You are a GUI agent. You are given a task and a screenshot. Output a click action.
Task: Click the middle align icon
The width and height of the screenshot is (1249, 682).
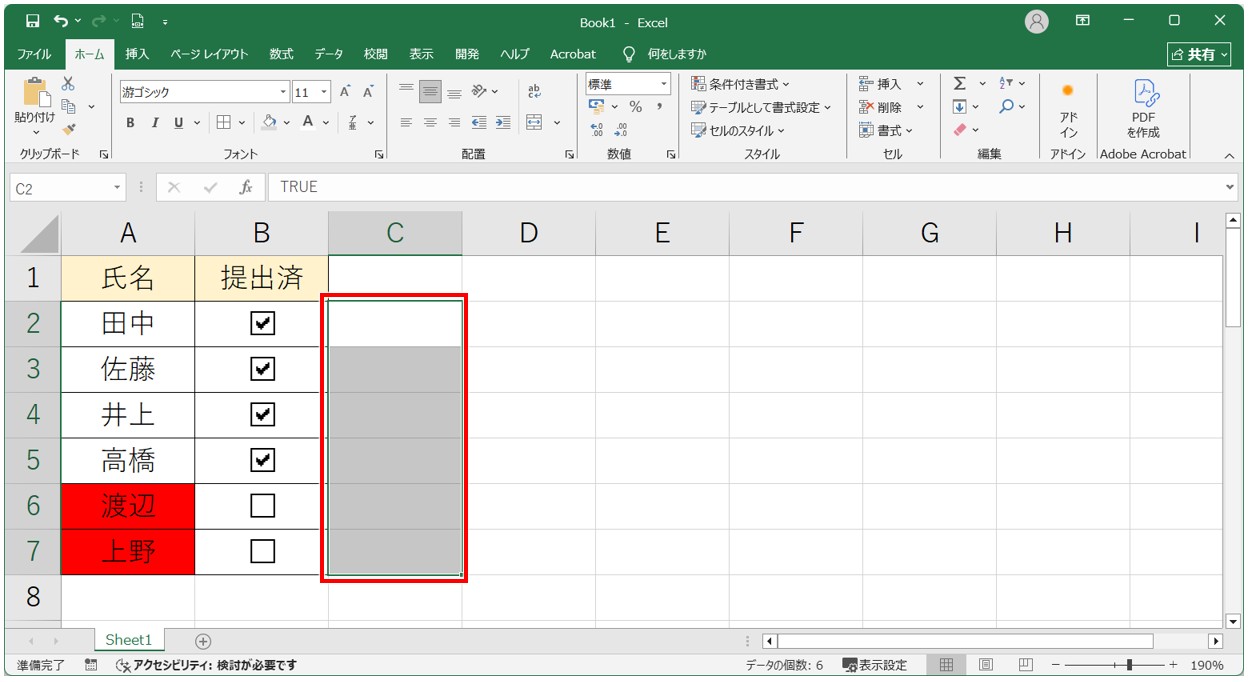click(x=430, y=91)
